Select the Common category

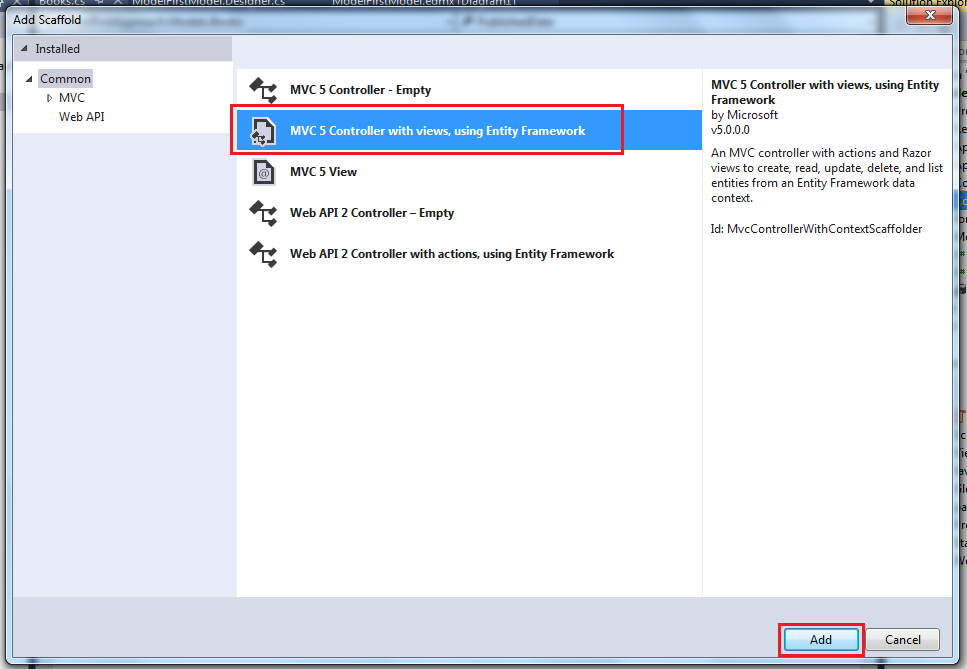click(65, 79)
